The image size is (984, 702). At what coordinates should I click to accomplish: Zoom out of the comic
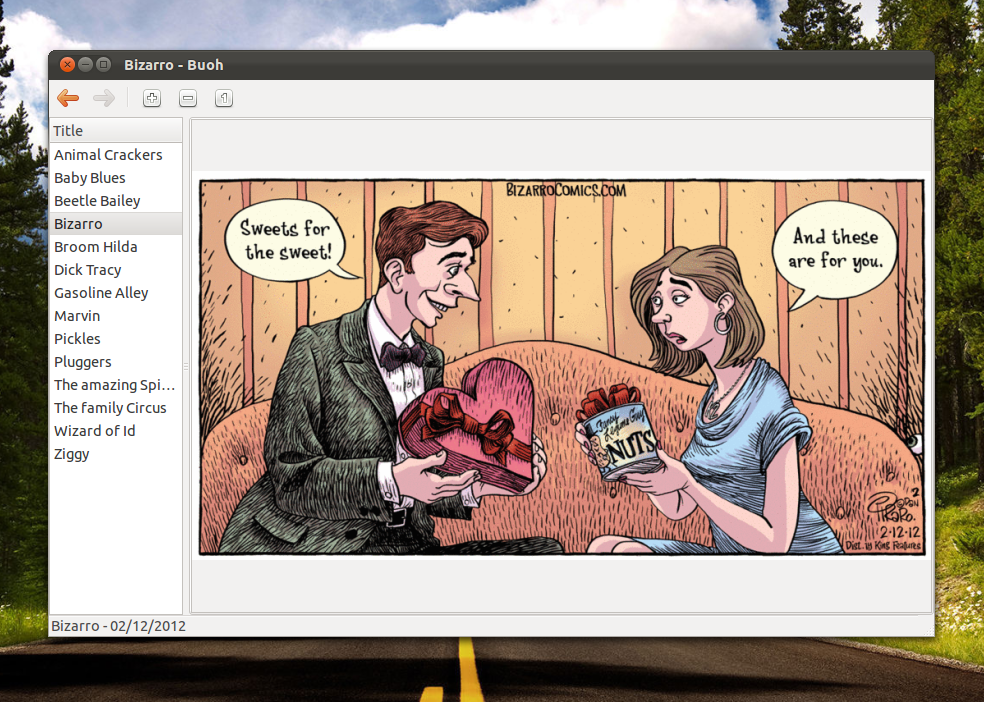[188, 98]
